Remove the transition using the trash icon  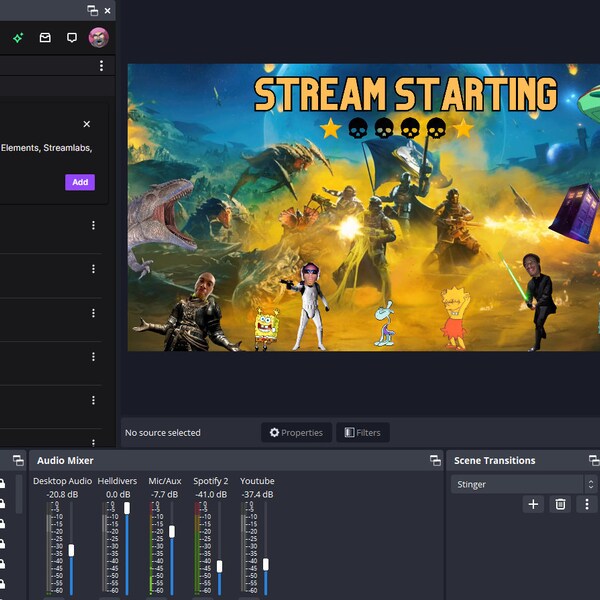560,504
